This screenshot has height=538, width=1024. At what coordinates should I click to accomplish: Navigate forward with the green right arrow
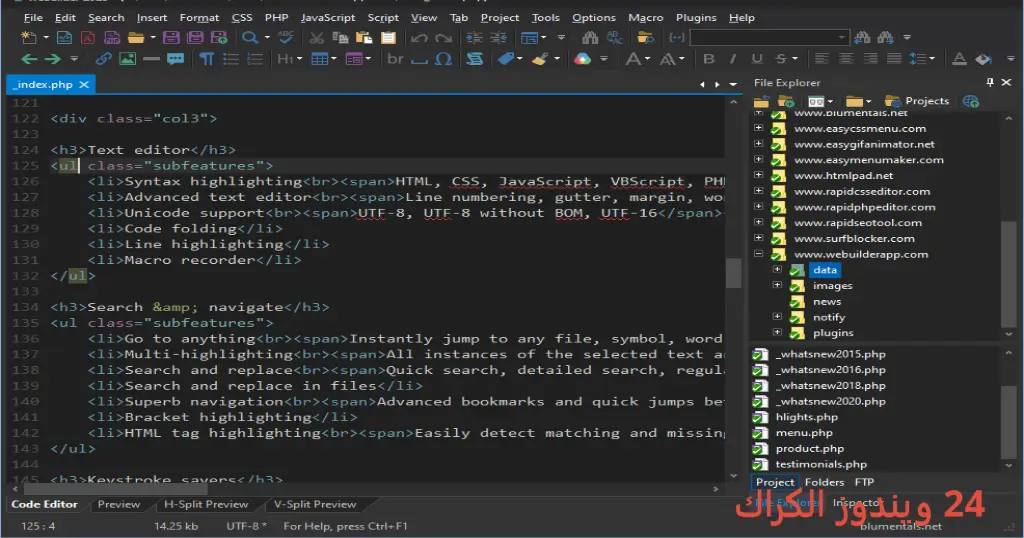tap(52, 59)
